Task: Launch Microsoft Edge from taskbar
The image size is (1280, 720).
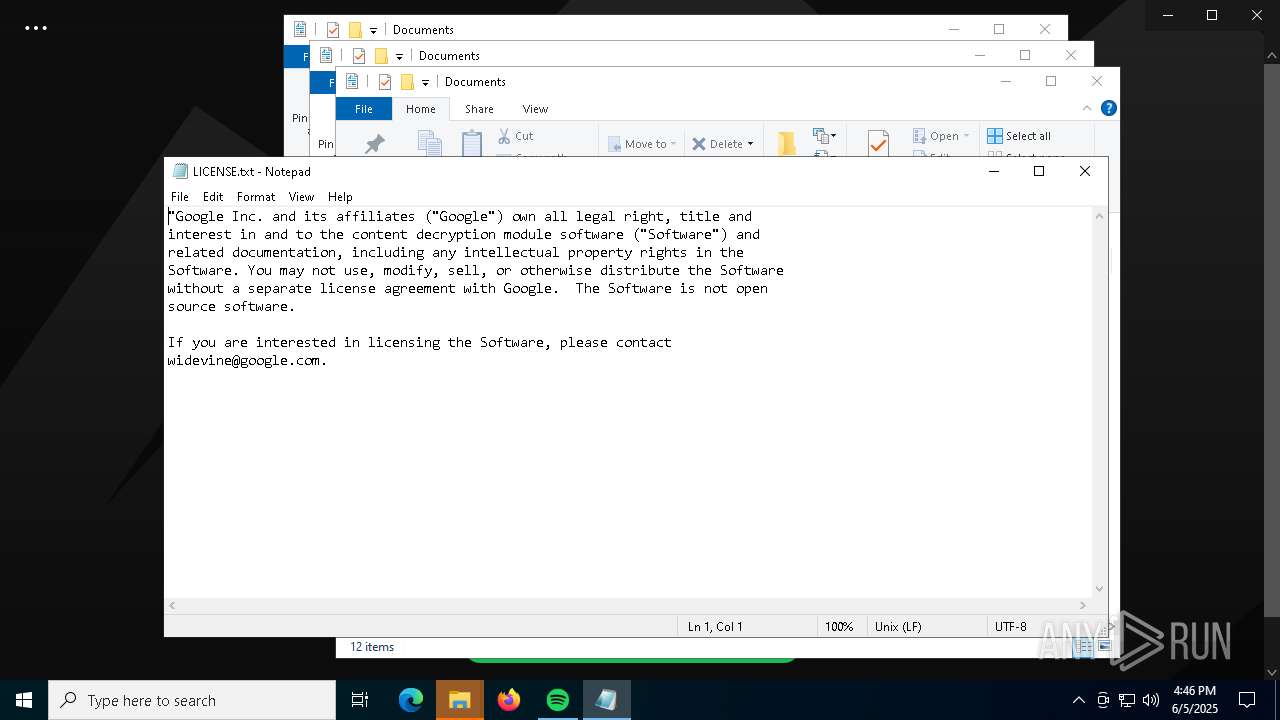Action: [x=411, y=700]
